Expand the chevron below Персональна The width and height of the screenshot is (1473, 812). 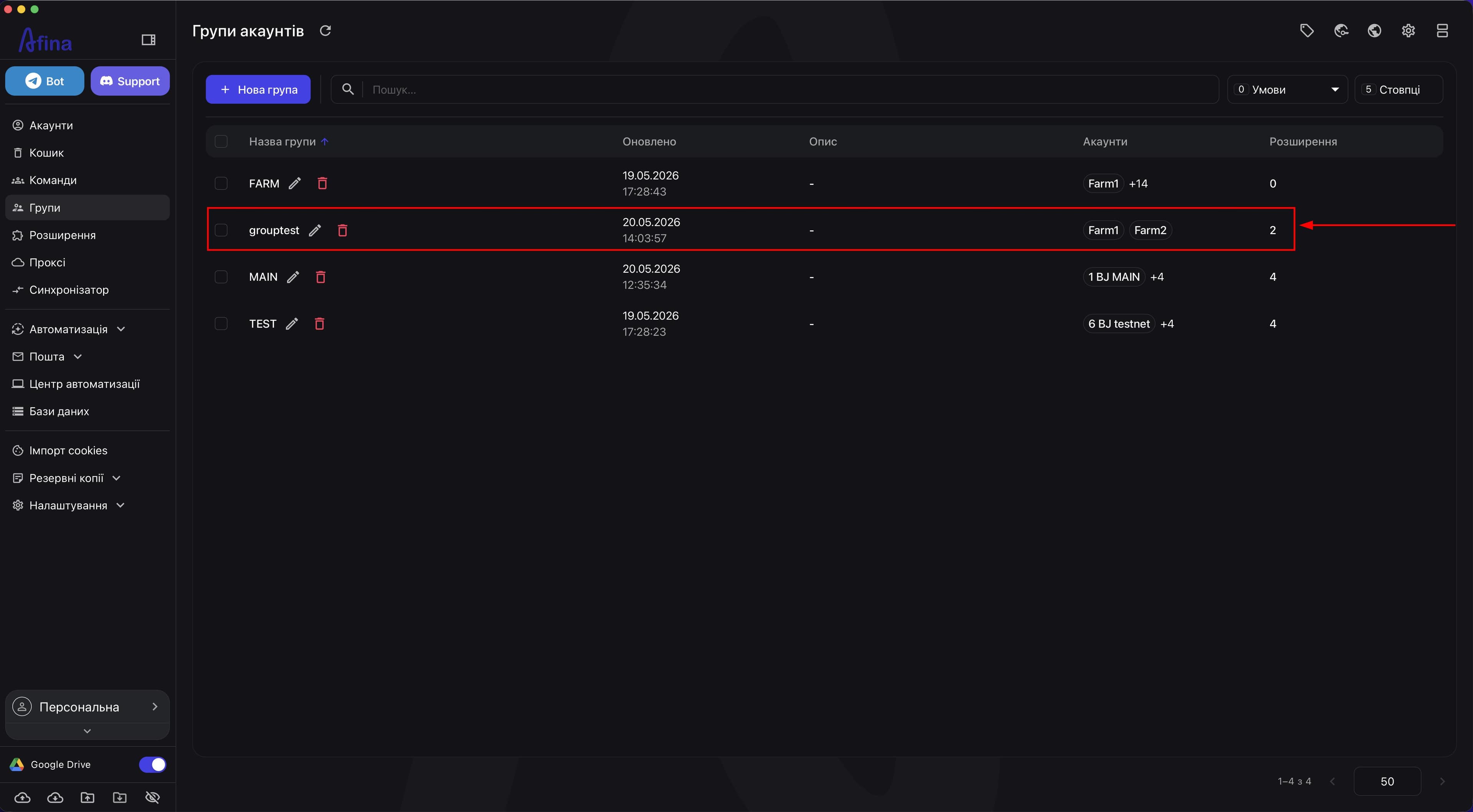coord(87,731)
